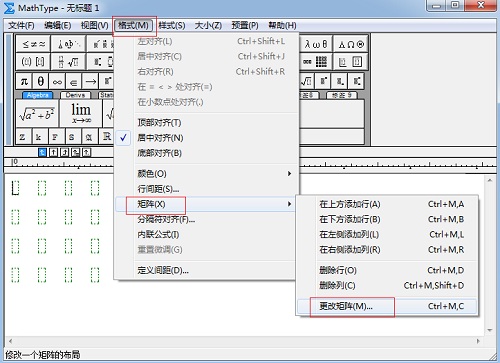Select 删除行(O) in submenu
The width and height of the screenshot is (500, 363).
coord(387,270)
